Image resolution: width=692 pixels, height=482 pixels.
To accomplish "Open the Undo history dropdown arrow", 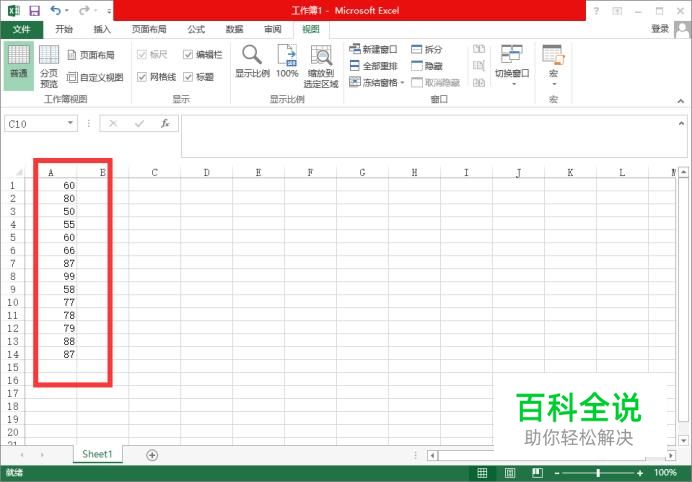I will (67, 10).
